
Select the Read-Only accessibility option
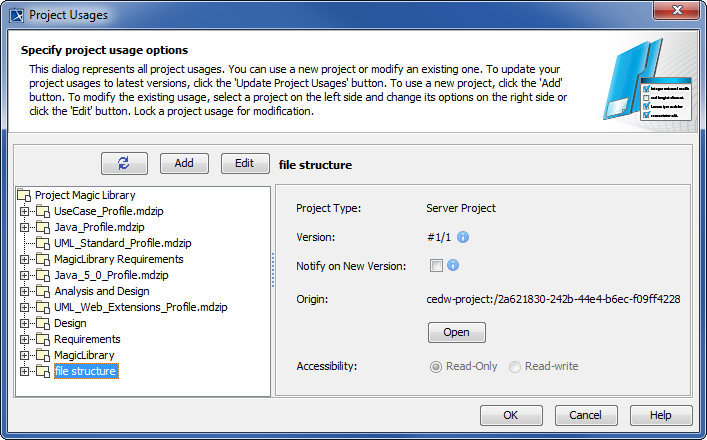coord(435,366)
